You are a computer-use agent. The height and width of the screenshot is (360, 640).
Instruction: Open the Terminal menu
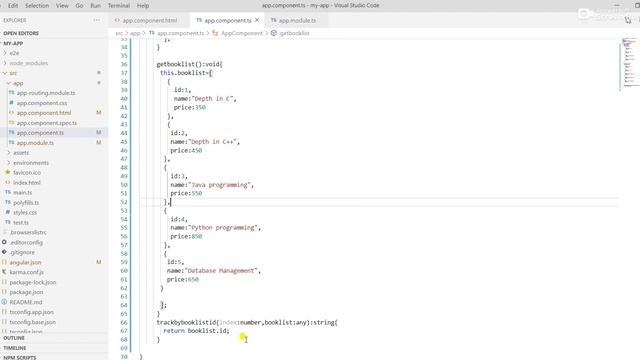[119, 6]
